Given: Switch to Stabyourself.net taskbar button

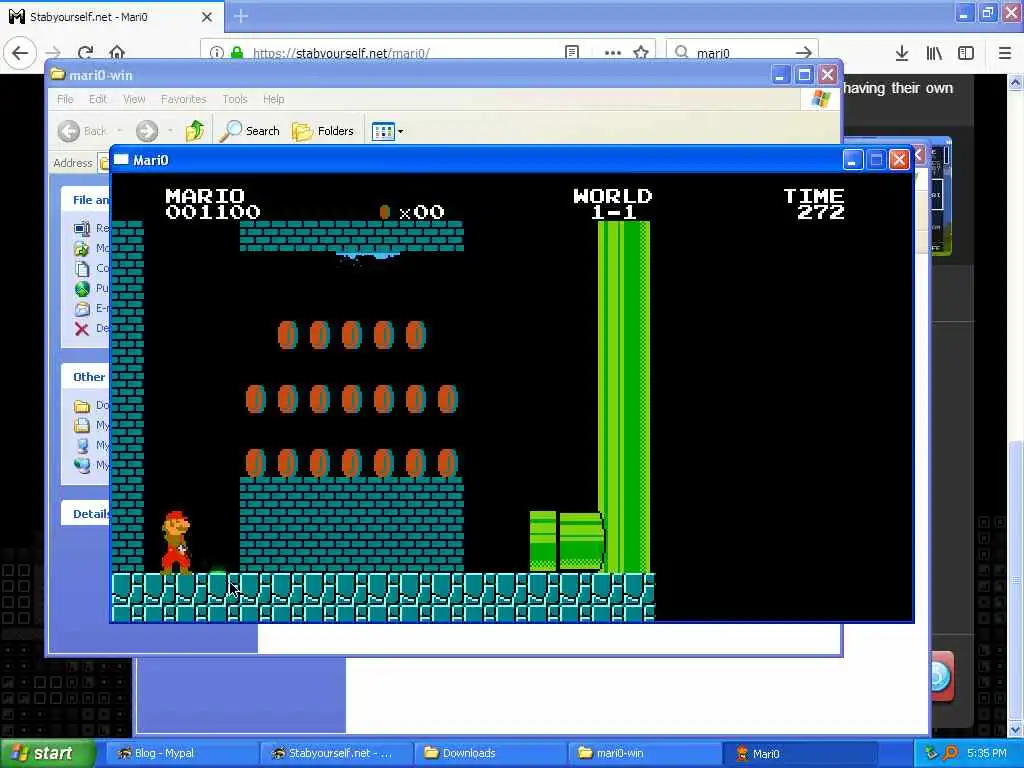Looking at the screenshot, I should (336, 753).
